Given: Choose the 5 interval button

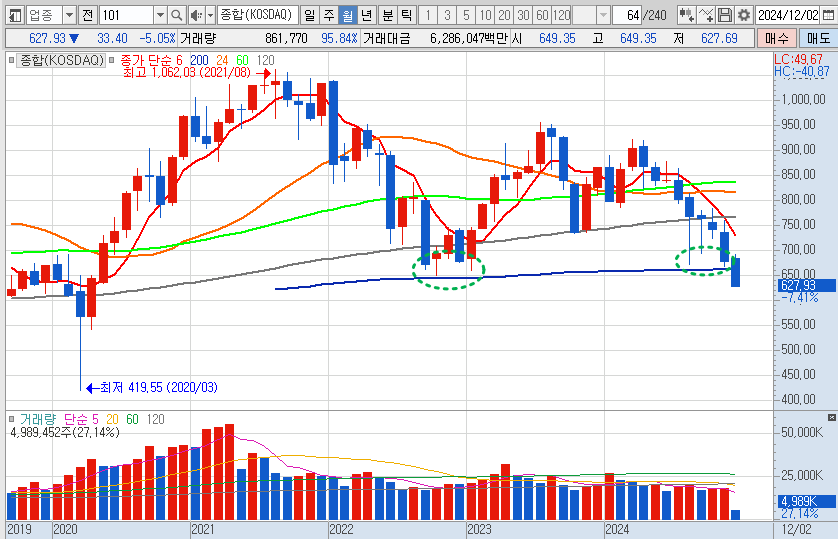Looking at the screenshot, I should (466, 15).
